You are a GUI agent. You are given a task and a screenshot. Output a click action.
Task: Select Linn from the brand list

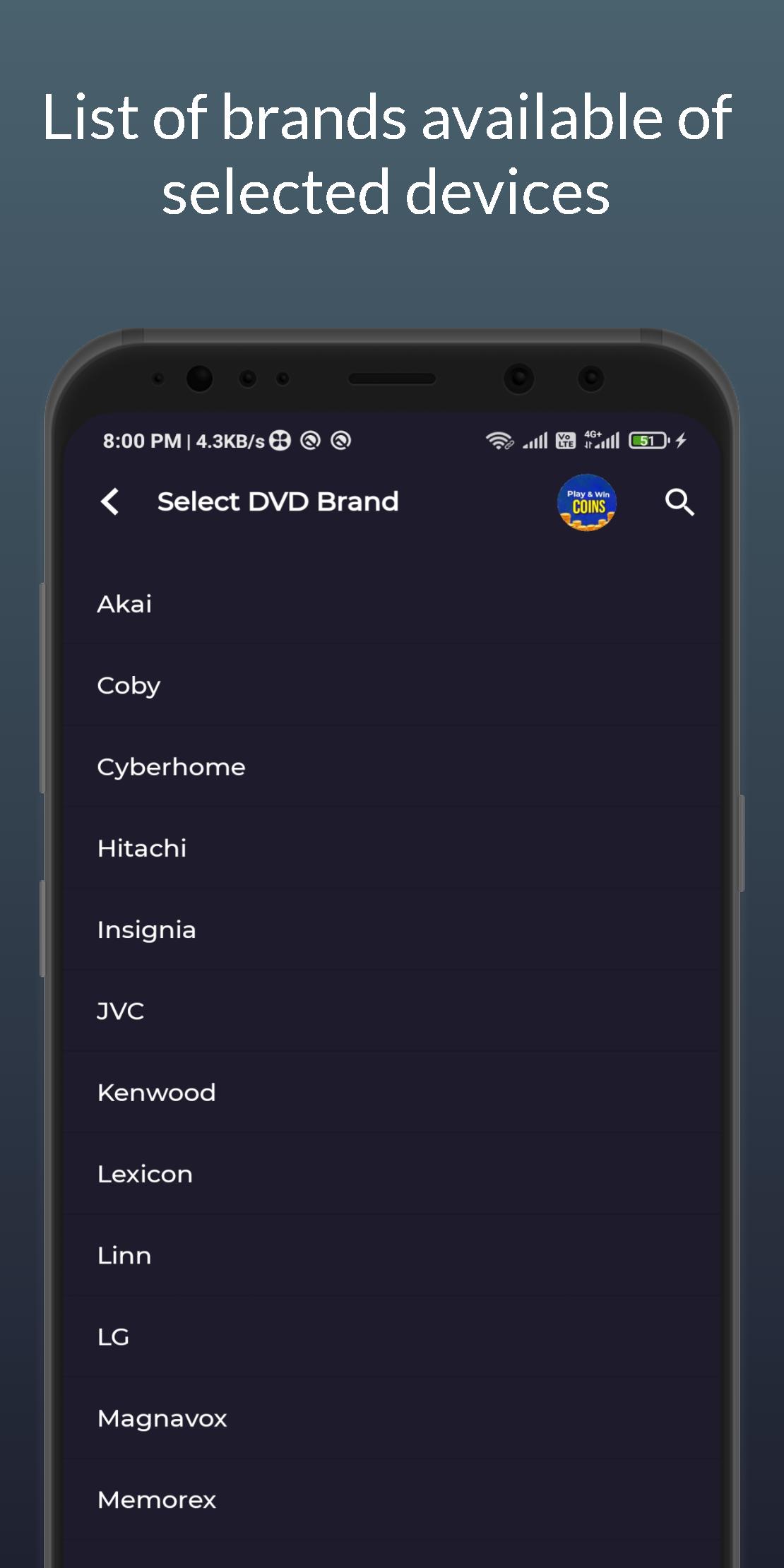tap(392, 1255)
